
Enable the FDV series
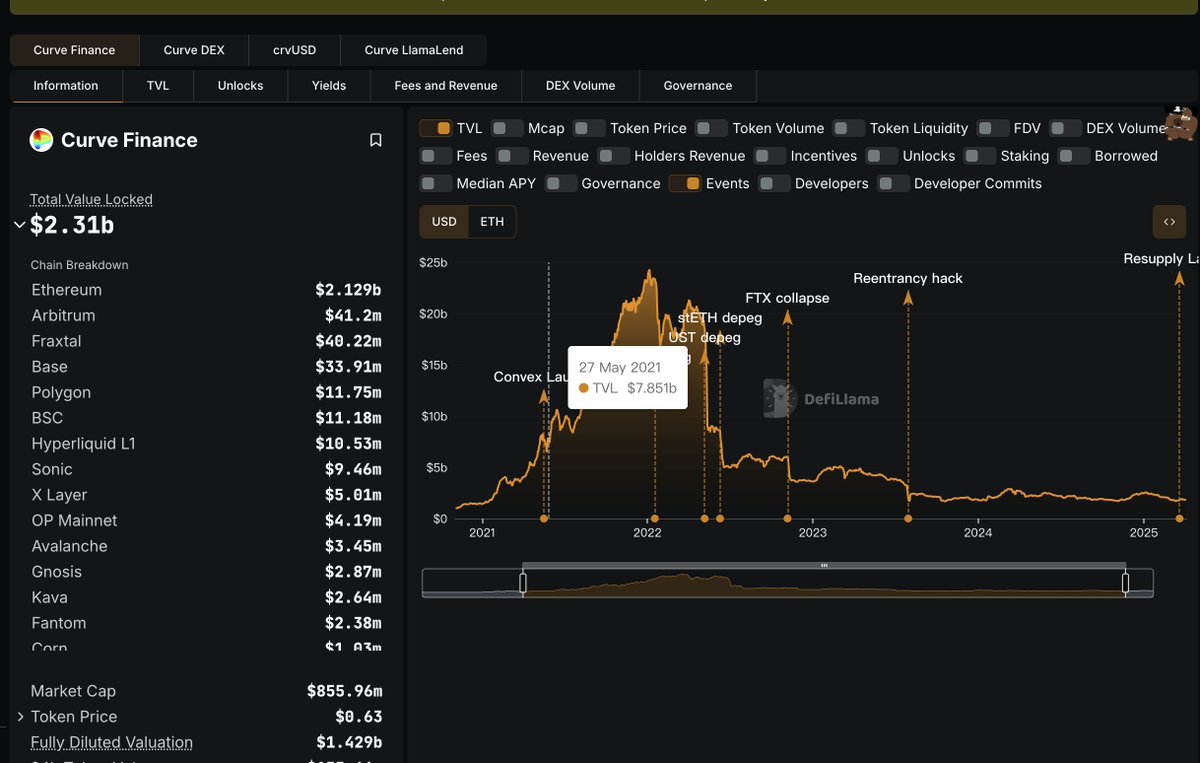tap(993, 128)
